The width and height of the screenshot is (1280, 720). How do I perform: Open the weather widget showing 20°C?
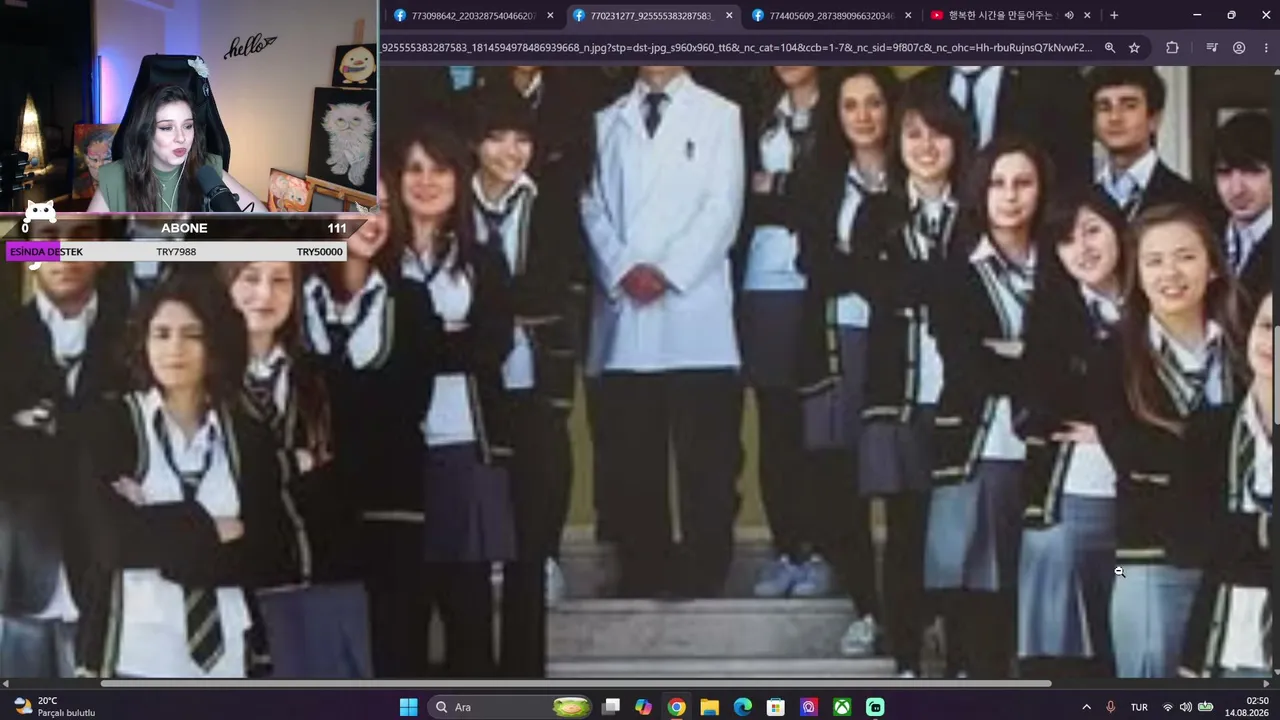click(54, 707)
